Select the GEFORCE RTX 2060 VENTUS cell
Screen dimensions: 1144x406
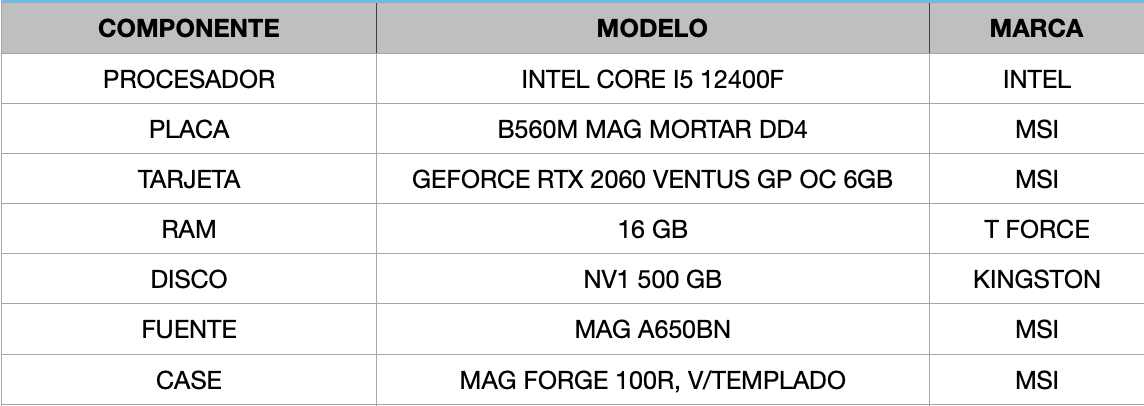click(652, 180)
